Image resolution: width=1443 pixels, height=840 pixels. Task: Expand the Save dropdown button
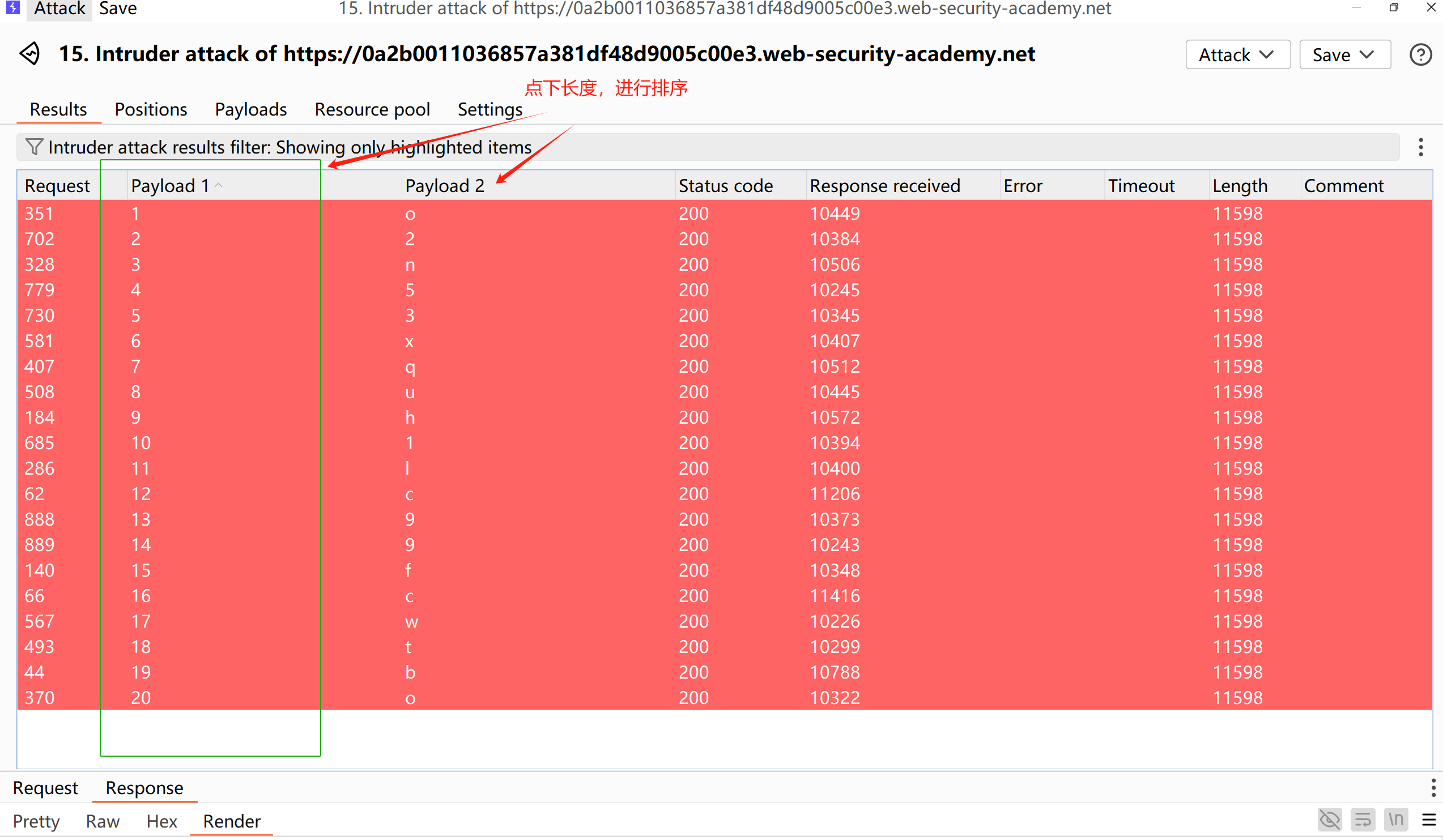click(x=1344, y=55)
